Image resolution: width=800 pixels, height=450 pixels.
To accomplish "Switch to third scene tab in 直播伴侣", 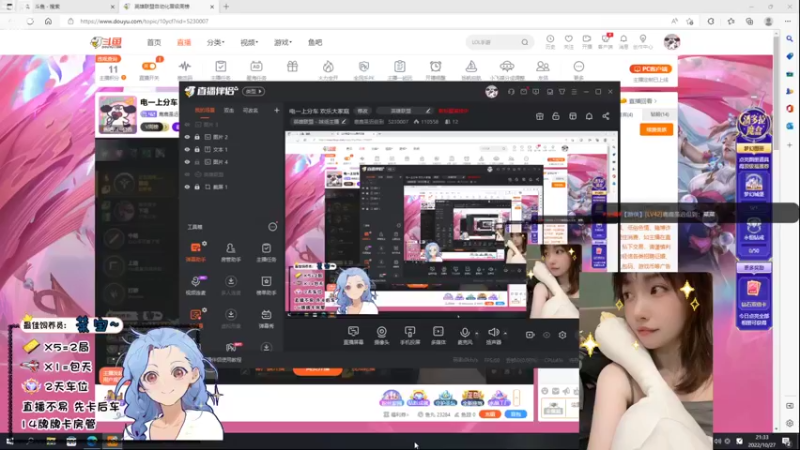I will pyautogui.click(x=250, y=110).
